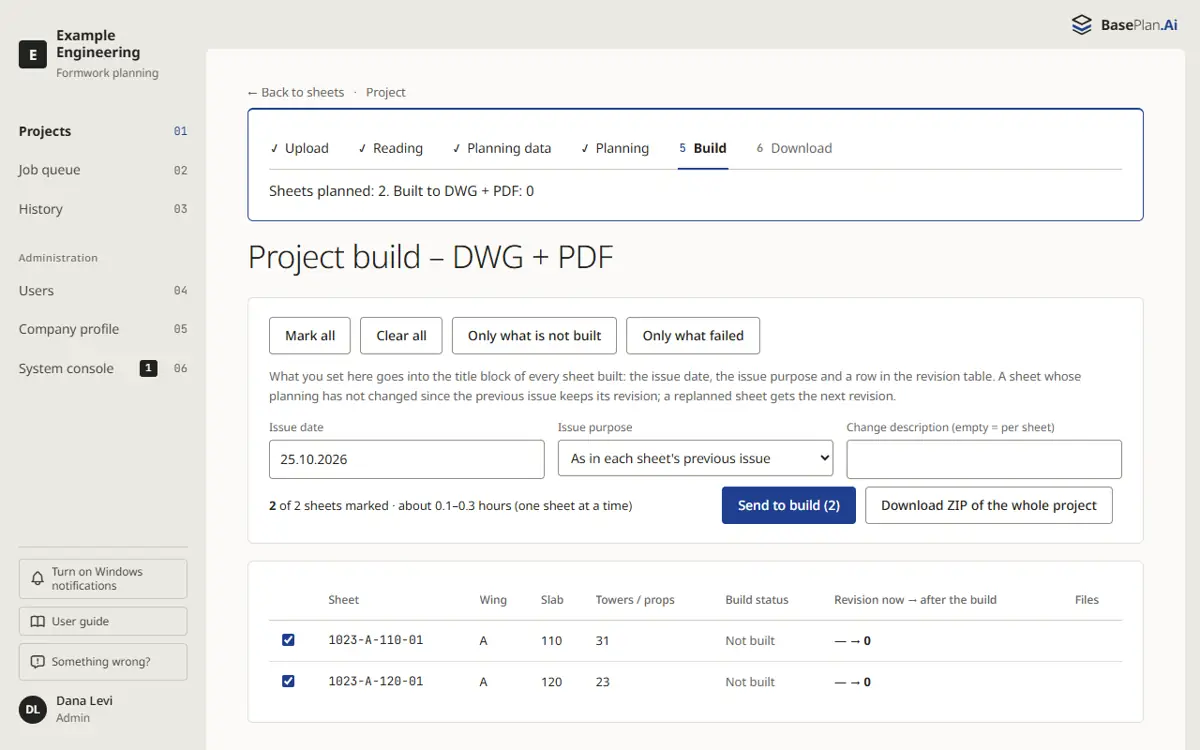Click the Files column header
The image size is (1200, 750).
pyautogui.click(x=1087, y=600)
